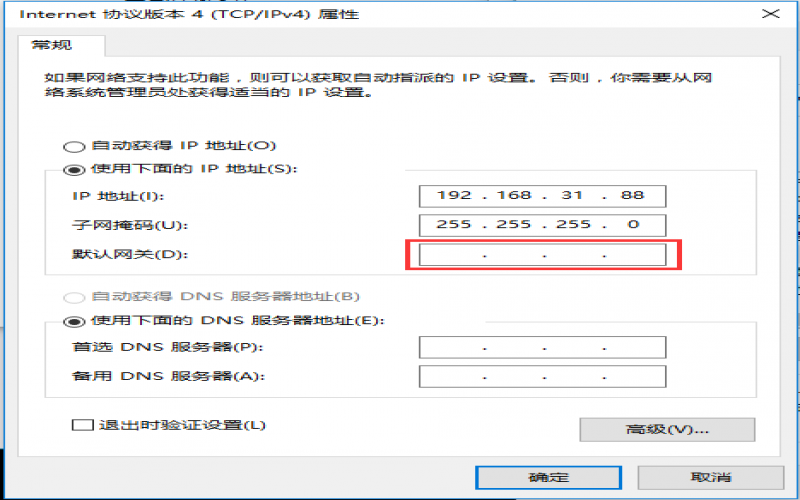Select 自动获得 IP 地址 radio option
This screenshot has height=500, width=800.
click(x=74, y=146)
